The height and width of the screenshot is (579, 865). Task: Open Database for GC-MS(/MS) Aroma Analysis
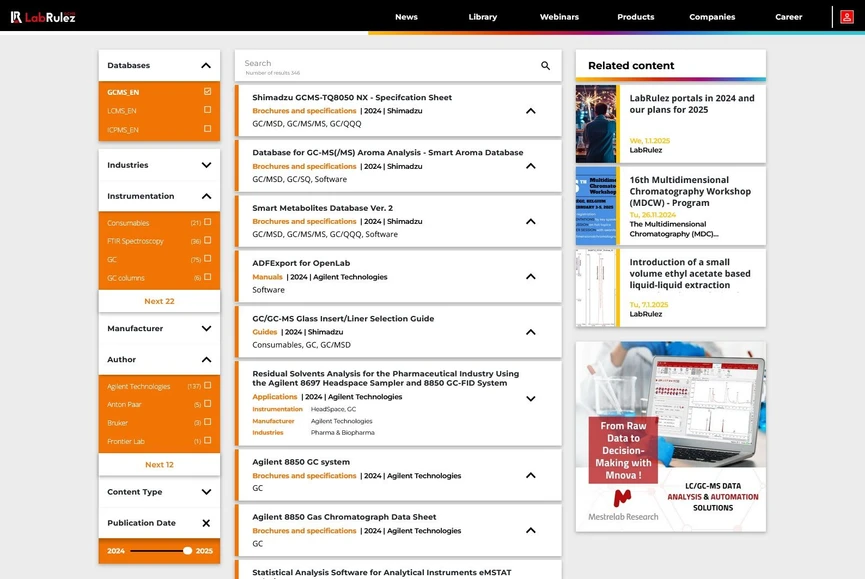388,153
